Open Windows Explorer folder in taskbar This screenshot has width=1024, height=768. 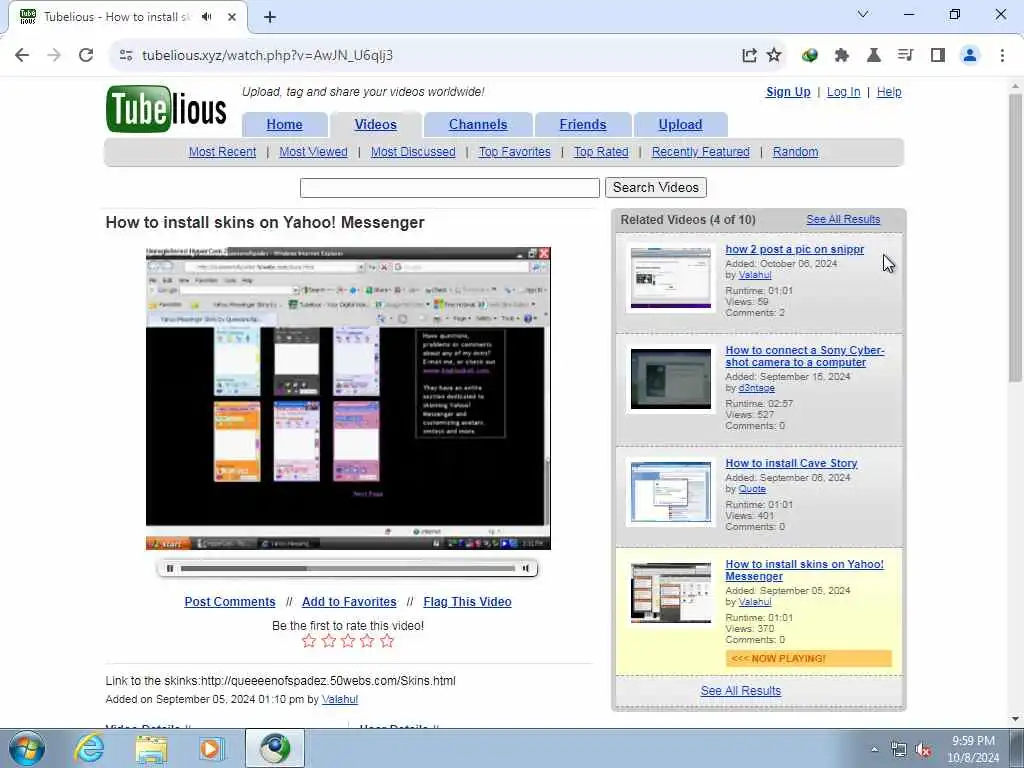151,748
